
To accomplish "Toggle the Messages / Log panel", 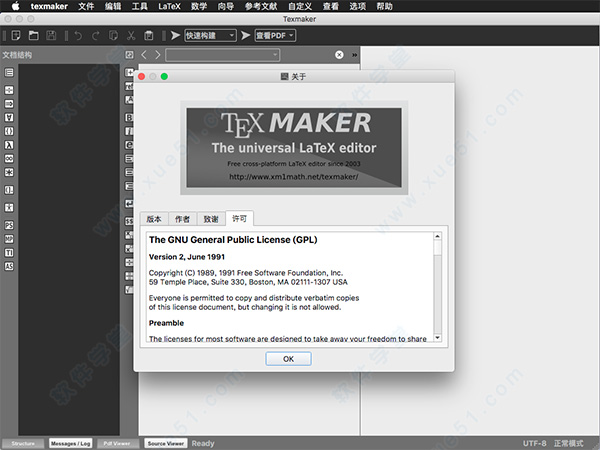I will coord(71,443).
